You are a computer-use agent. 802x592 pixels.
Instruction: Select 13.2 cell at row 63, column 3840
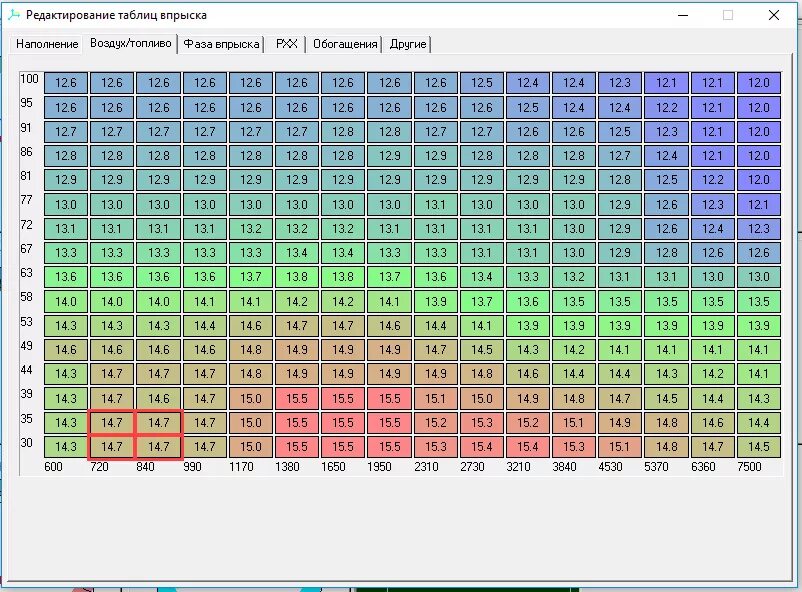(574, 277)
